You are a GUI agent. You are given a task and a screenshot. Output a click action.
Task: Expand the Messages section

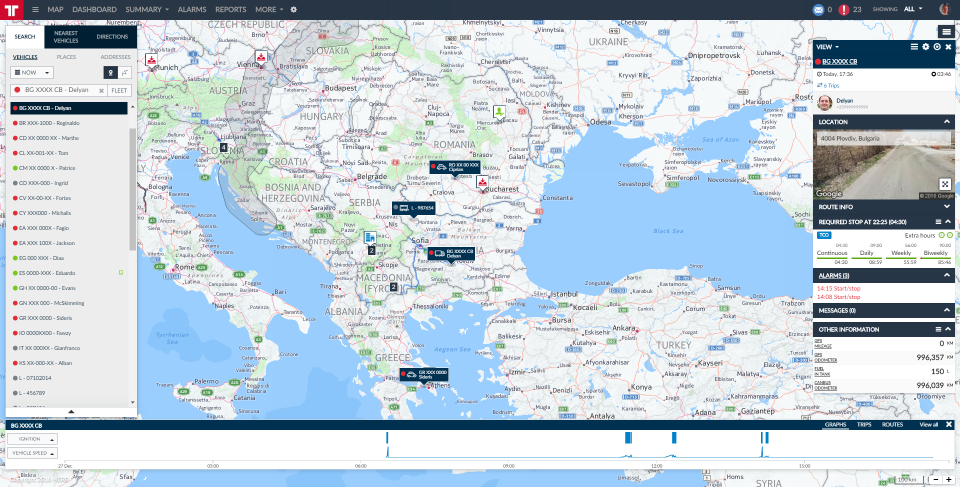click(948, 311)
